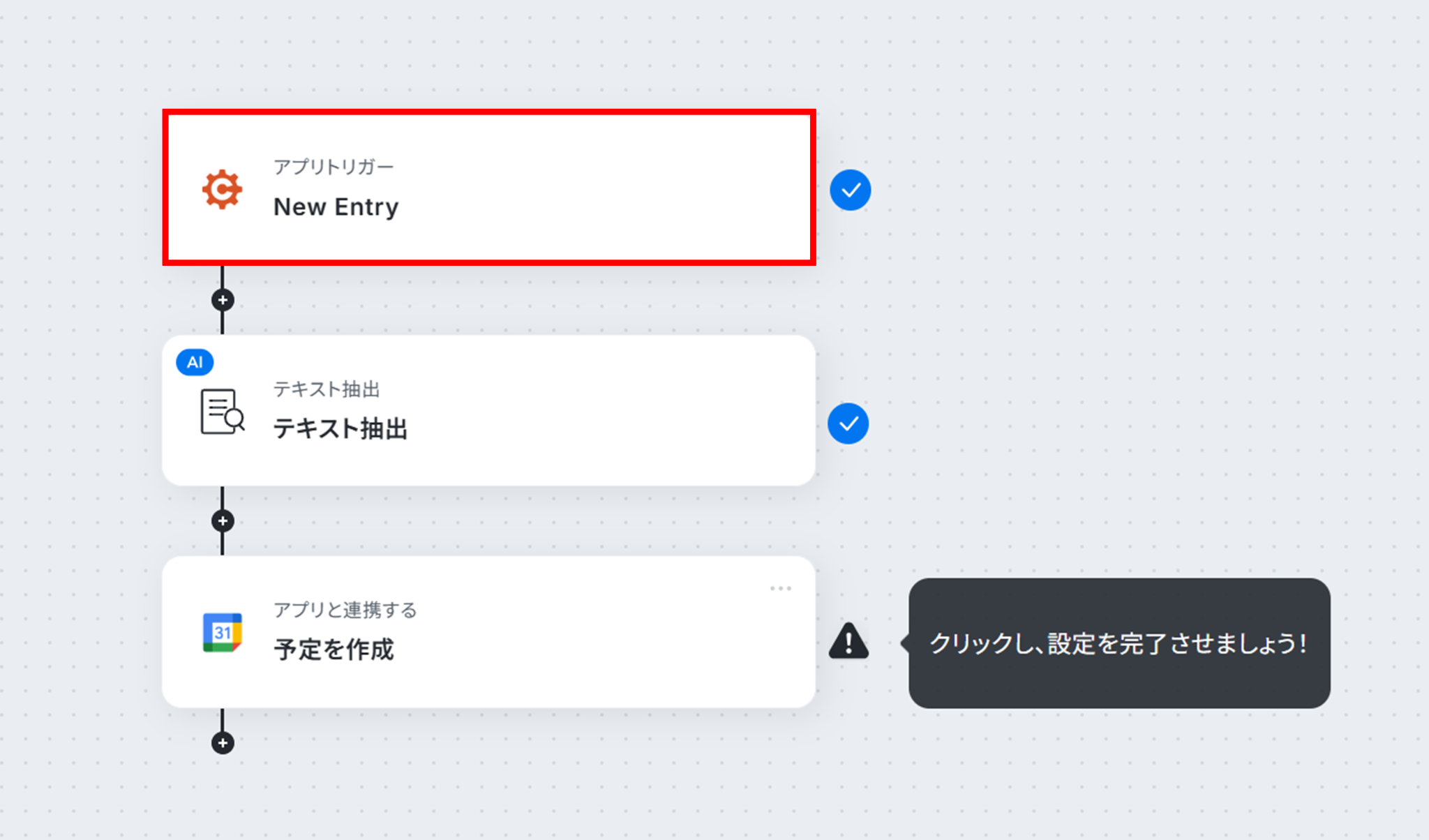The height and width of the screenshot is (840, 1429).
Task: Click the document search icon for text extraction
Action: (223, 412)
